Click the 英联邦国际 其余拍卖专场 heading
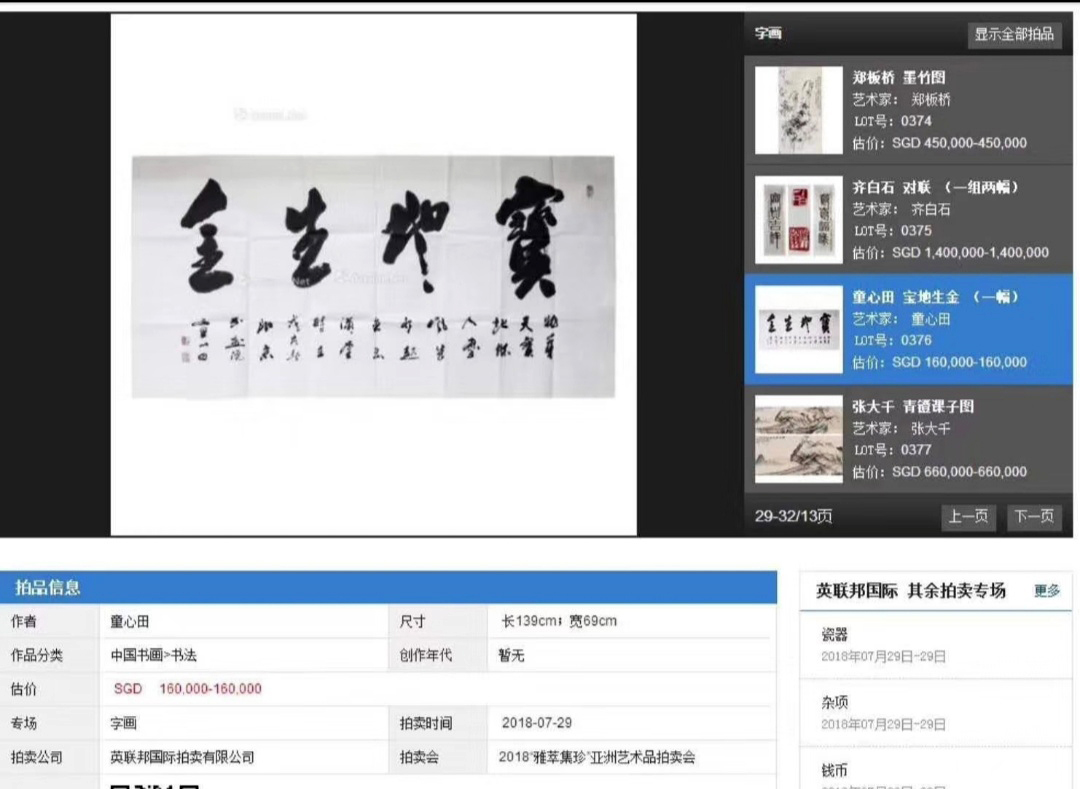This screenshot has width=1080, height=789. click(911, 591)
